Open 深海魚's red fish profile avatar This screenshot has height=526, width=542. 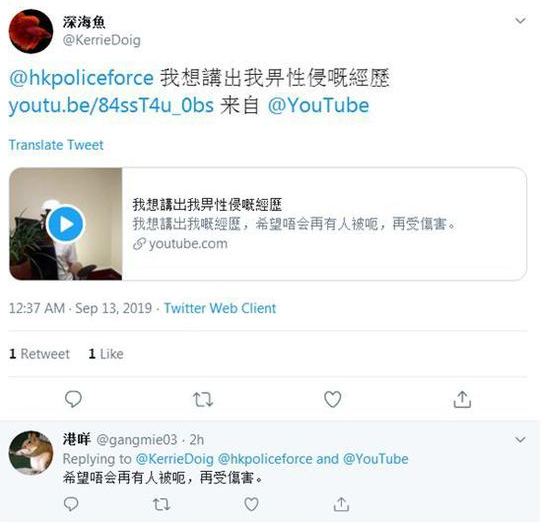(31, 31)
